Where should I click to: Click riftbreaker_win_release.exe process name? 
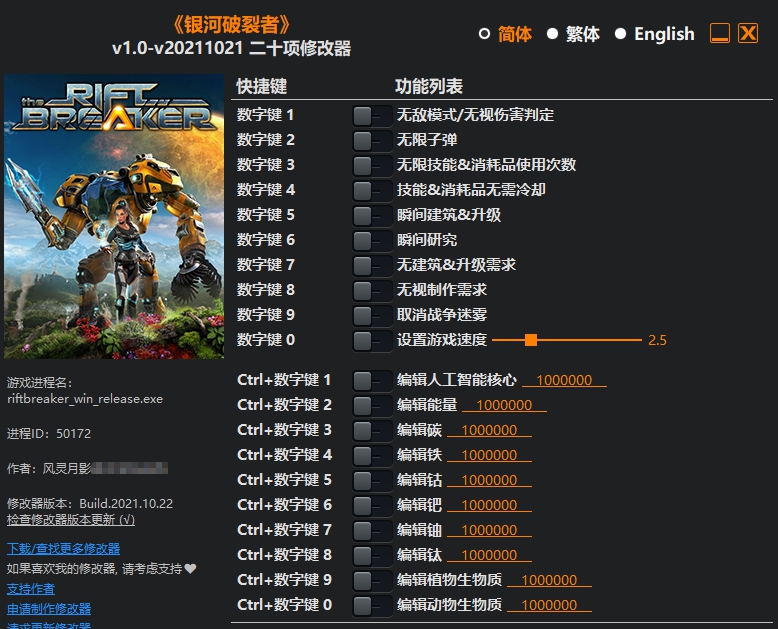tap(85, 399)
